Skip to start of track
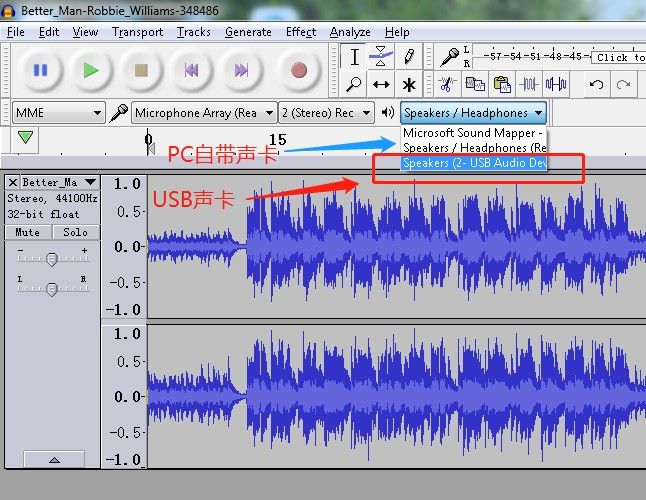The image size is (646, 500). coord(191,70)
